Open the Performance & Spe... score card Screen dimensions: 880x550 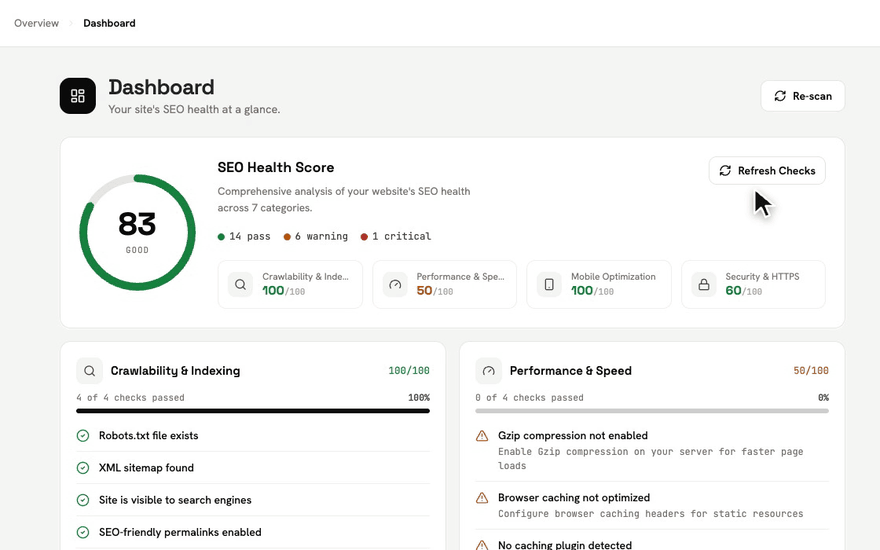tap(444, 285)
